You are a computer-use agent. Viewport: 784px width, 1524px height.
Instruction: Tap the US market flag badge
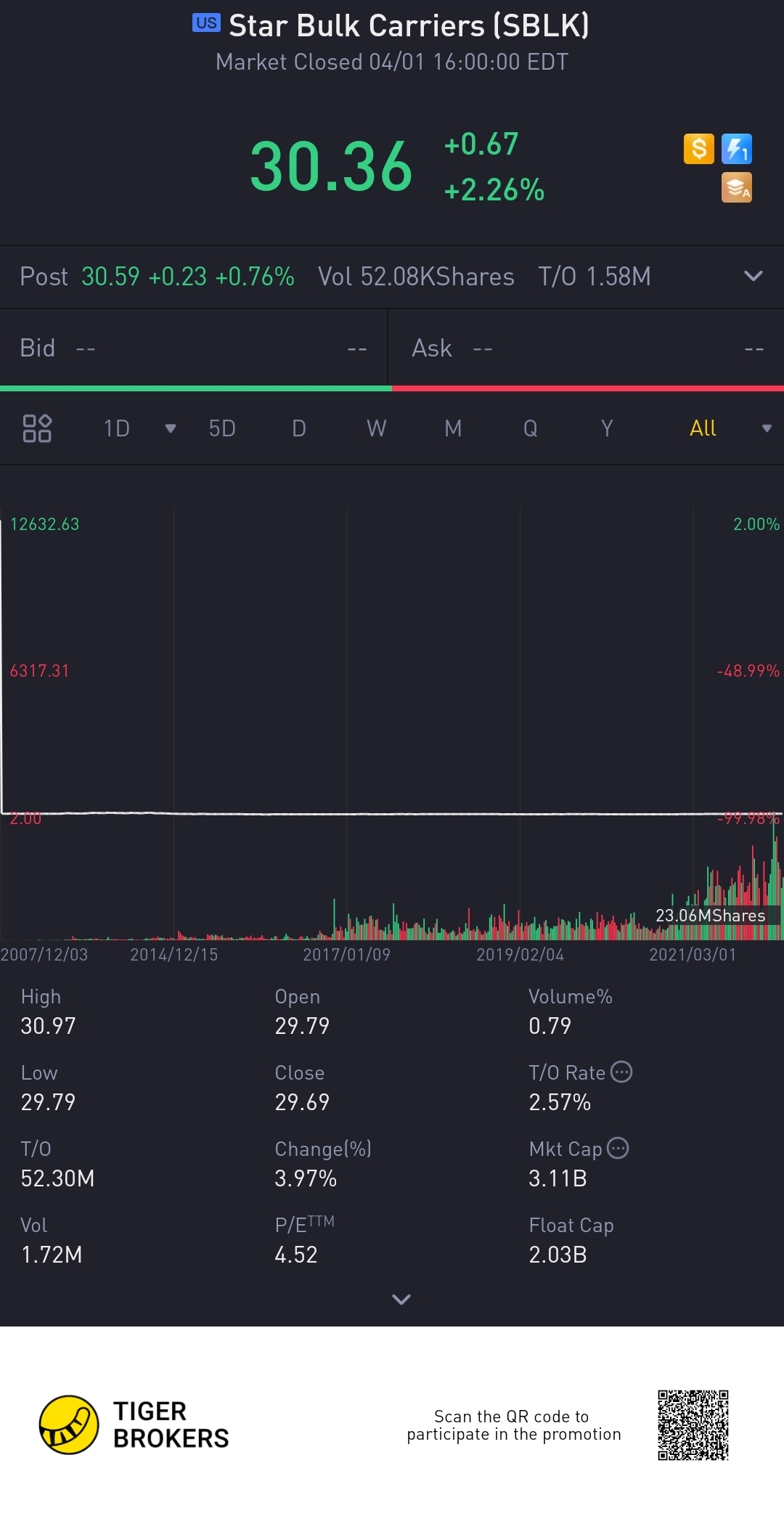(206, 23)
